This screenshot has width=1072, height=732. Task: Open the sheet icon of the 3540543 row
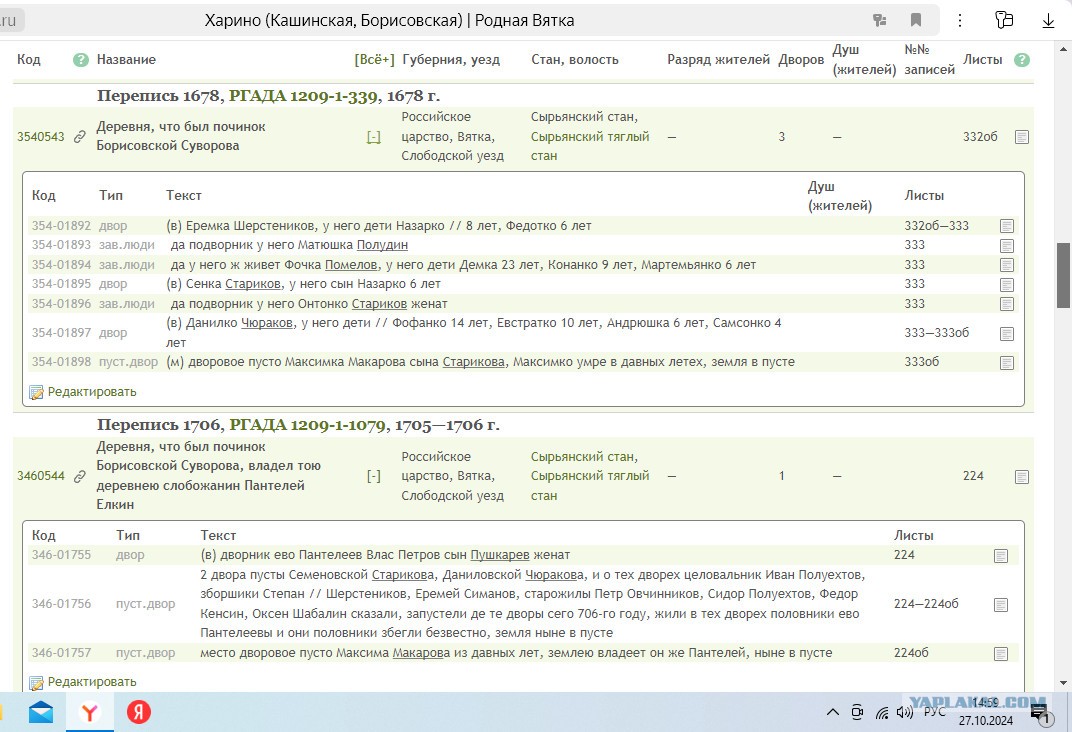click(x=1022, y=137)
